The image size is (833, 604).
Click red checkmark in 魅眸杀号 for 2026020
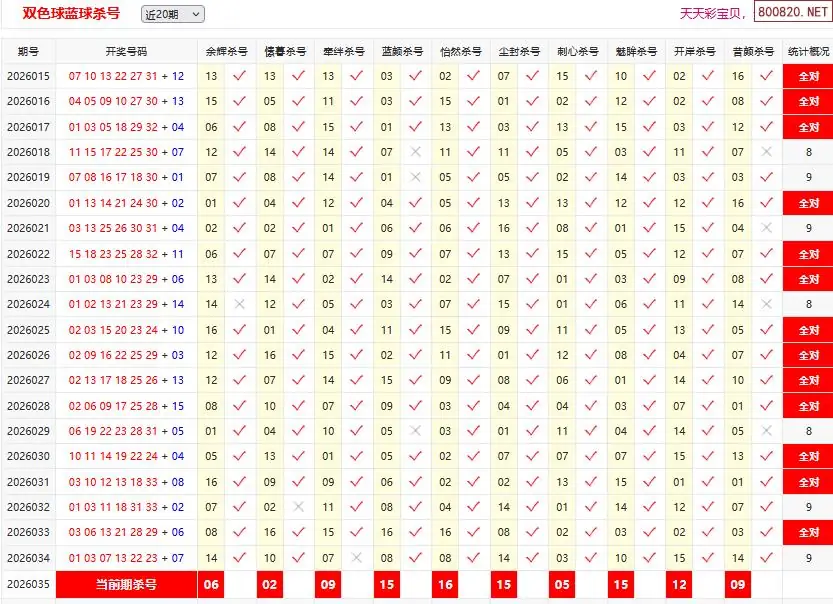649,203
